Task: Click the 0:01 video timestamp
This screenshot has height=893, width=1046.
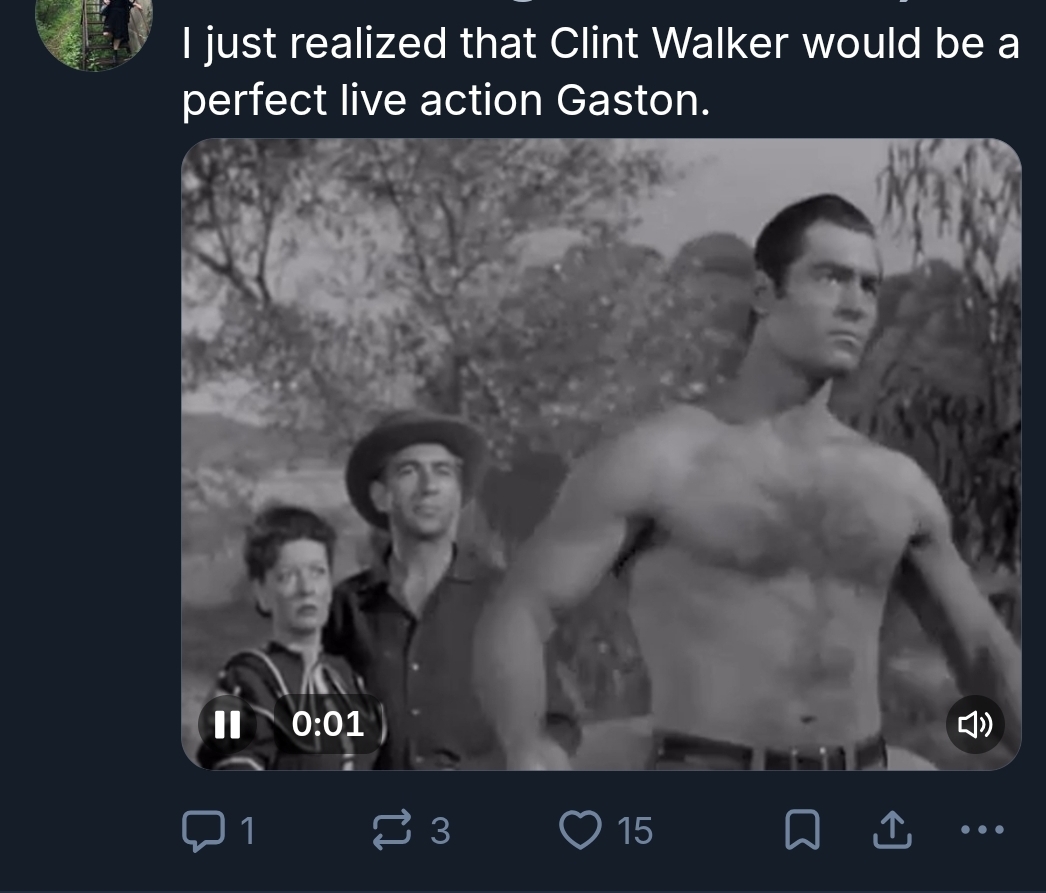Action: pyautogui.click(x=328, y=724)
